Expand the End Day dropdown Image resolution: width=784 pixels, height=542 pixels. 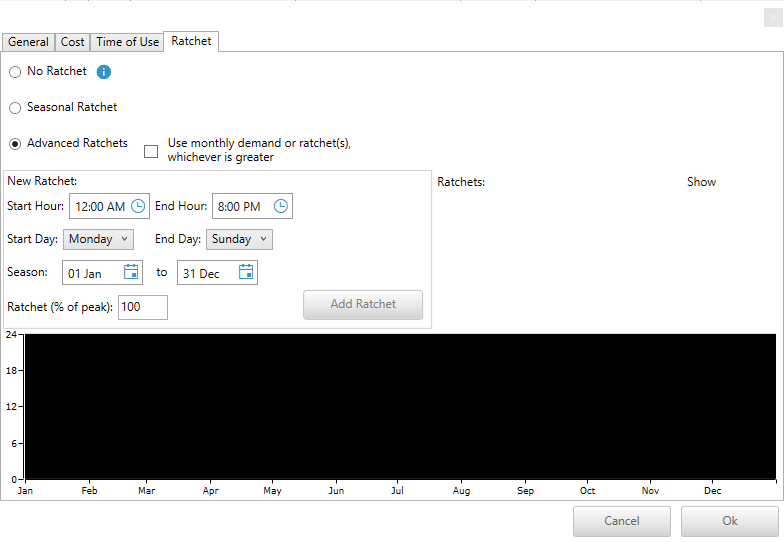(x=239, y=240)
